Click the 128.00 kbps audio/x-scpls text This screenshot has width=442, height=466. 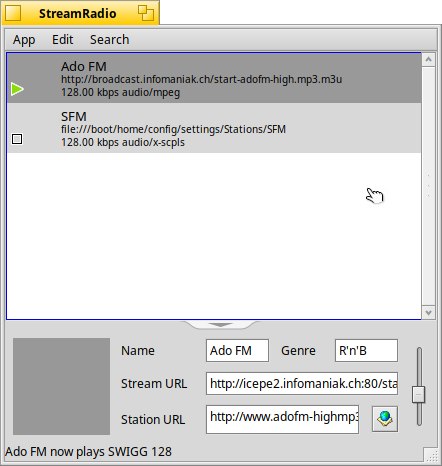pyautogui.click(x=123, y=142)
